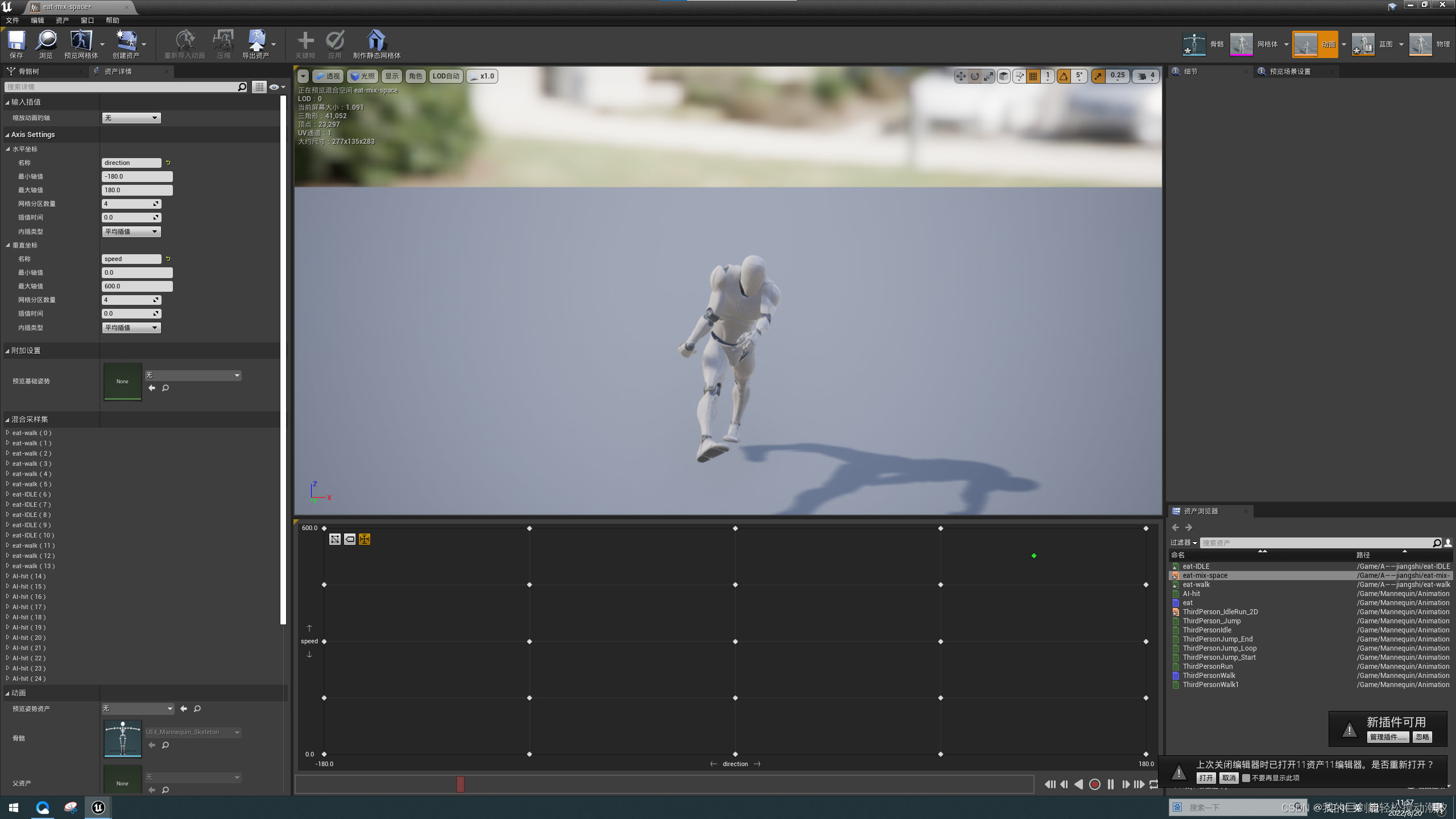
Task: Open the 窗口 menu
Action: click(86, 20)
